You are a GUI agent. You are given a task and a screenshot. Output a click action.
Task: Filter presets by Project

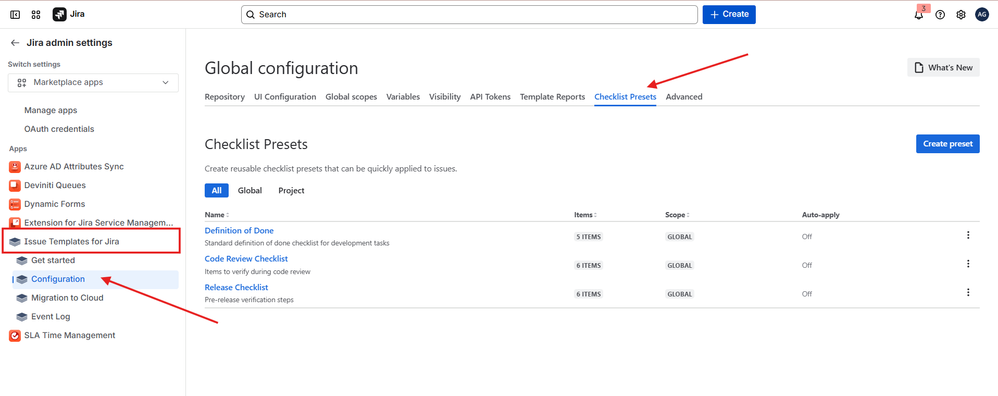[292, 190]
